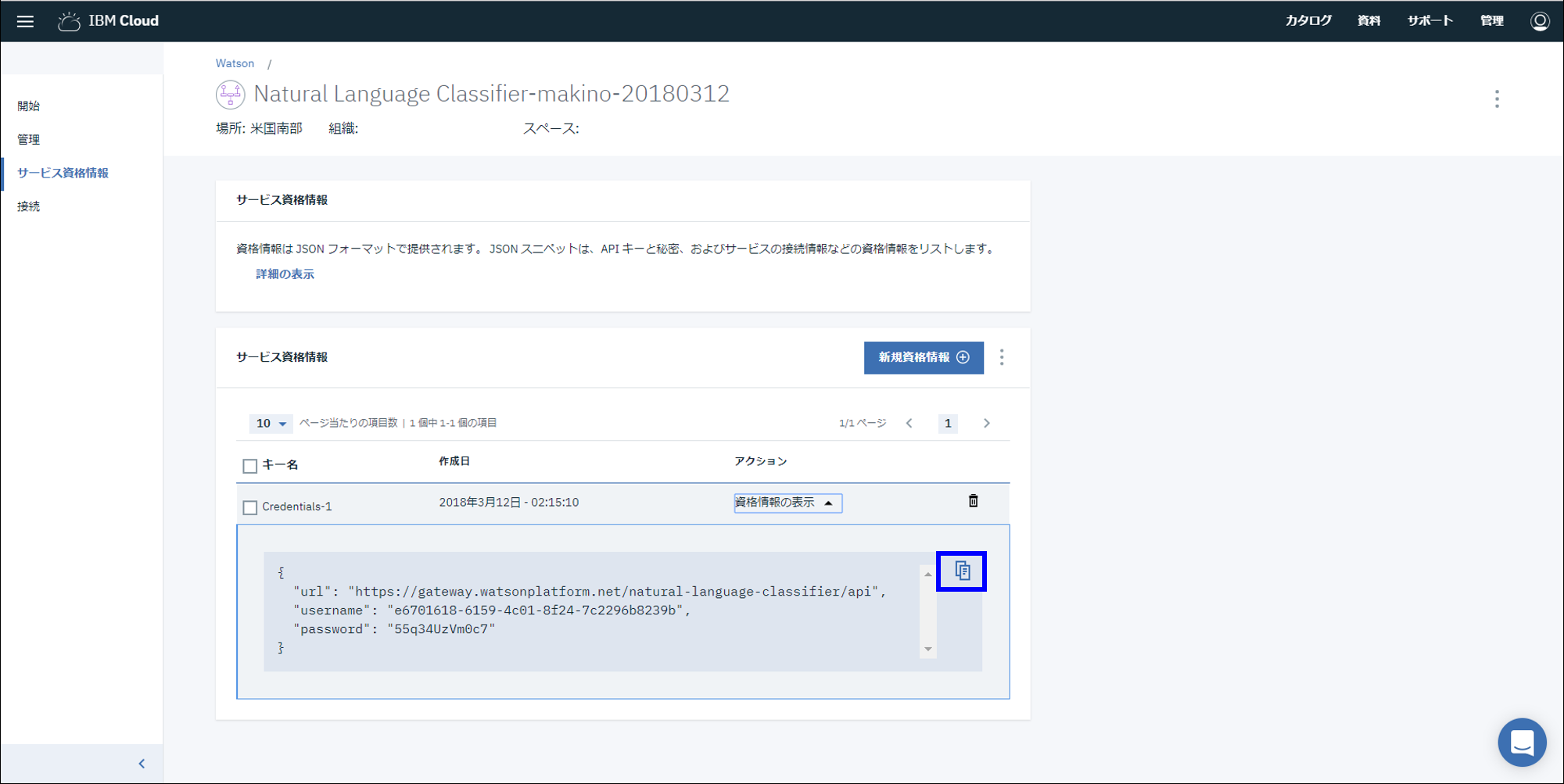
Task: Copy credentials JSON to clipboard
Action: [962, 571]
